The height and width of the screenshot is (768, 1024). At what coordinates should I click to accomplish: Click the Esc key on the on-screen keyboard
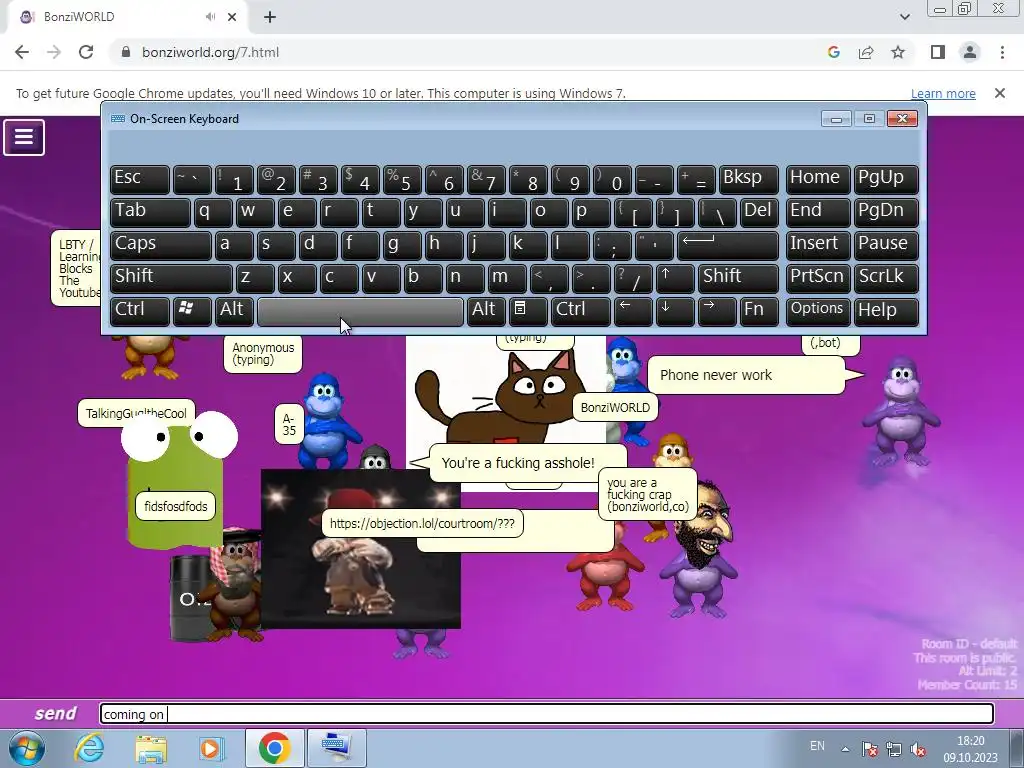[140, 178]
